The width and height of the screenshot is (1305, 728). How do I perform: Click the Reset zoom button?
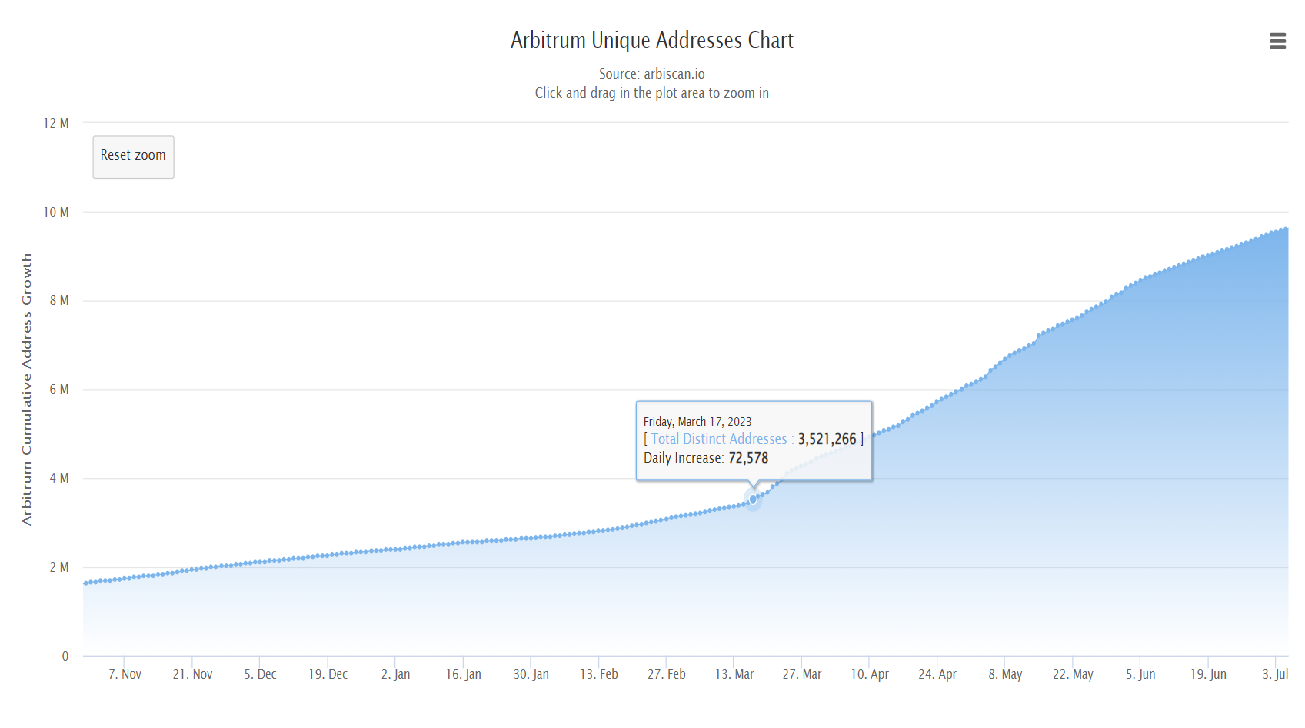tap(133, 157)
